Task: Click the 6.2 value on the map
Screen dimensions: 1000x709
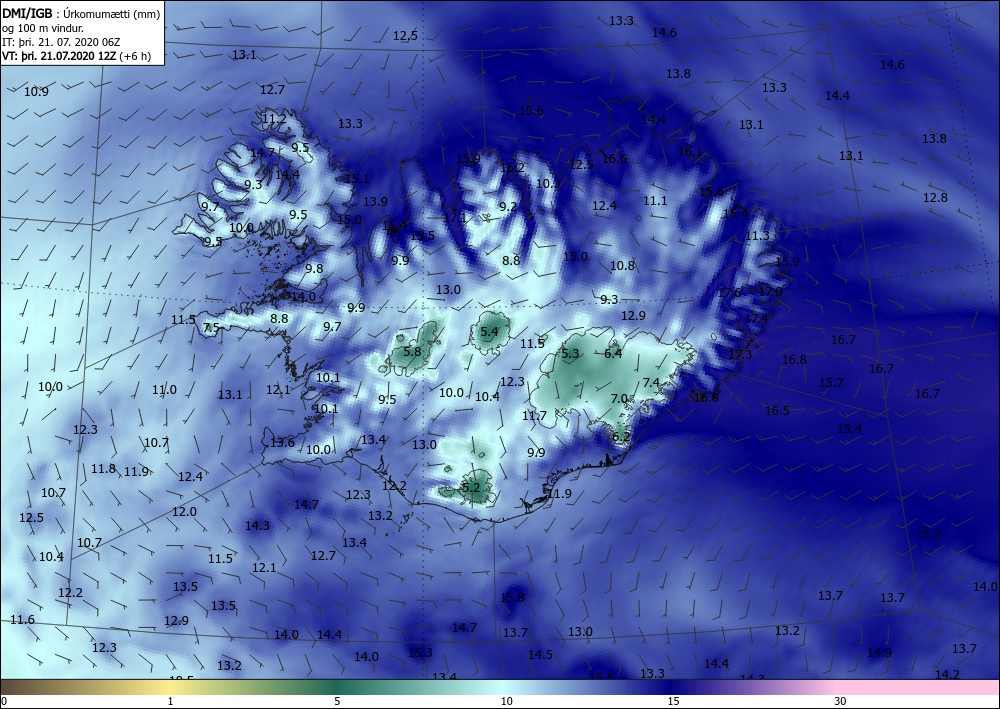Action: click(x=621, y=437)
